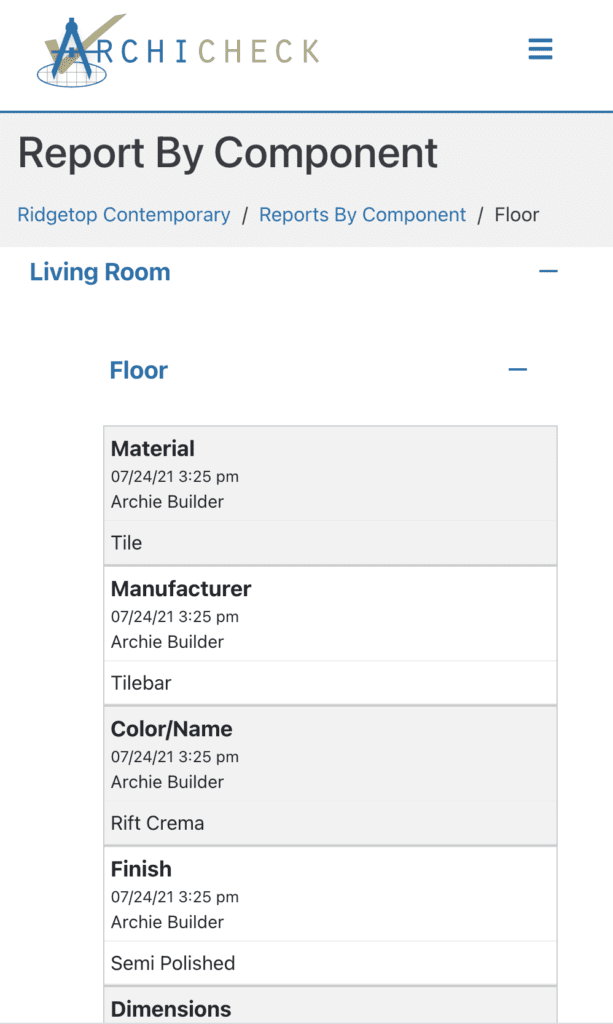Click Archie Builder under Material
613x1024 pixels.
pyautogui.click(x=167, y=502)
